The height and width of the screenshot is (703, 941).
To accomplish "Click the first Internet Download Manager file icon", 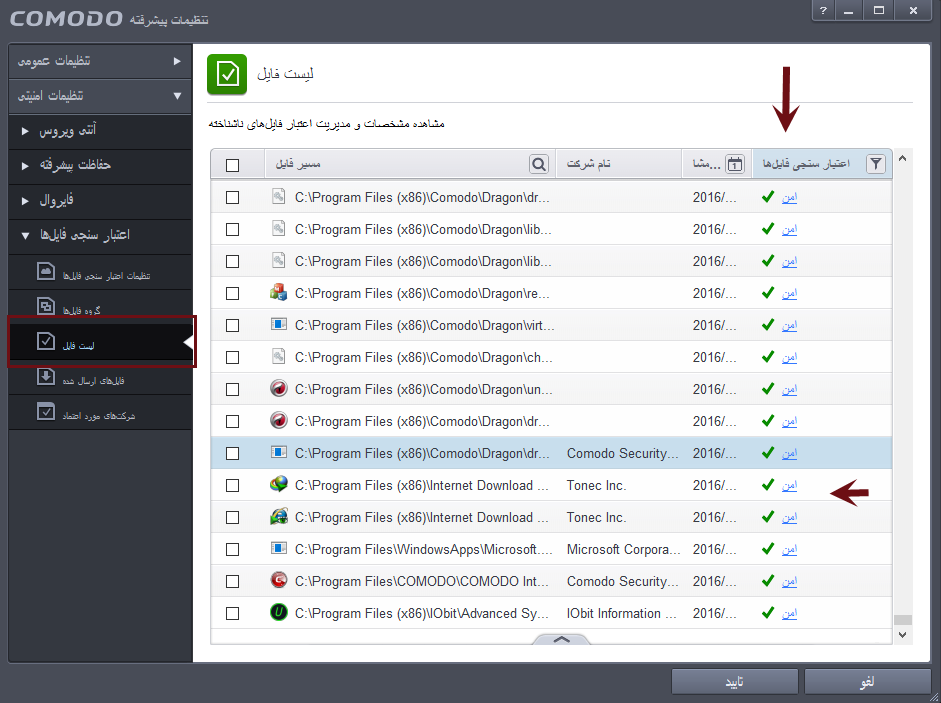I will [278, 484].
